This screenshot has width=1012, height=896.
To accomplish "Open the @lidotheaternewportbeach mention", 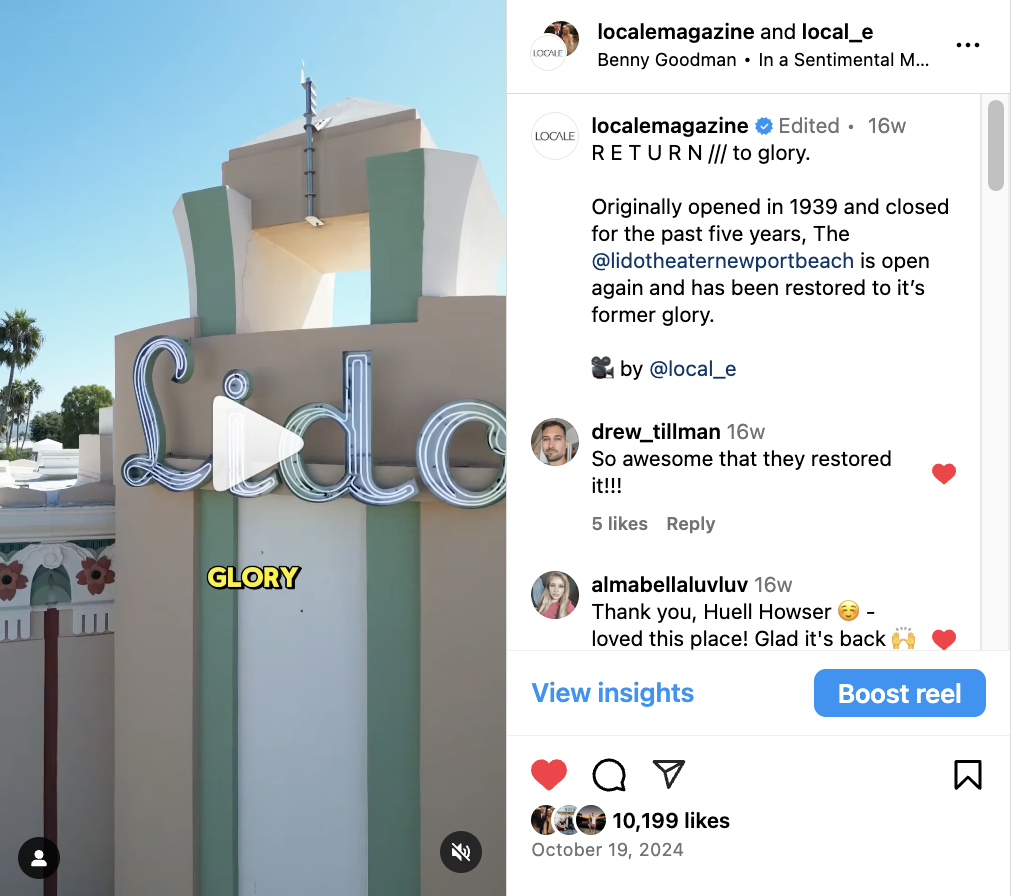I will pyautogui.click(x=722, y=261).
